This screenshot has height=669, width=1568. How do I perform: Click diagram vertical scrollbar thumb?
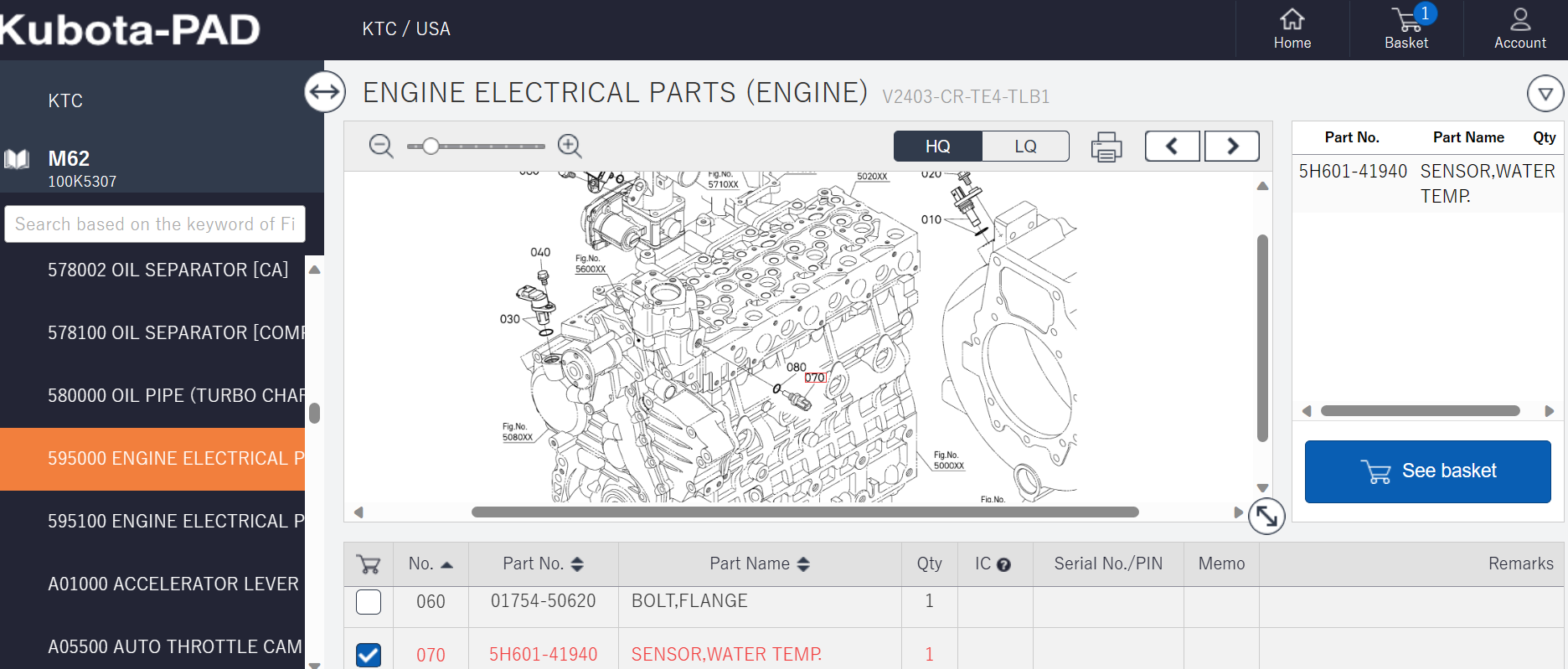[x=1262, y=338]
